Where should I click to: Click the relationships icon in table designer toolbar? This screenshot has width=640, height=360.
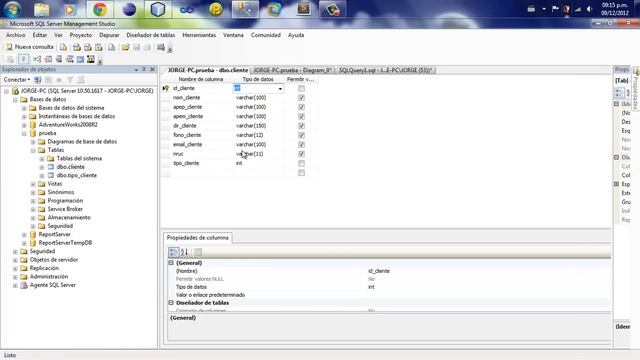37,60
